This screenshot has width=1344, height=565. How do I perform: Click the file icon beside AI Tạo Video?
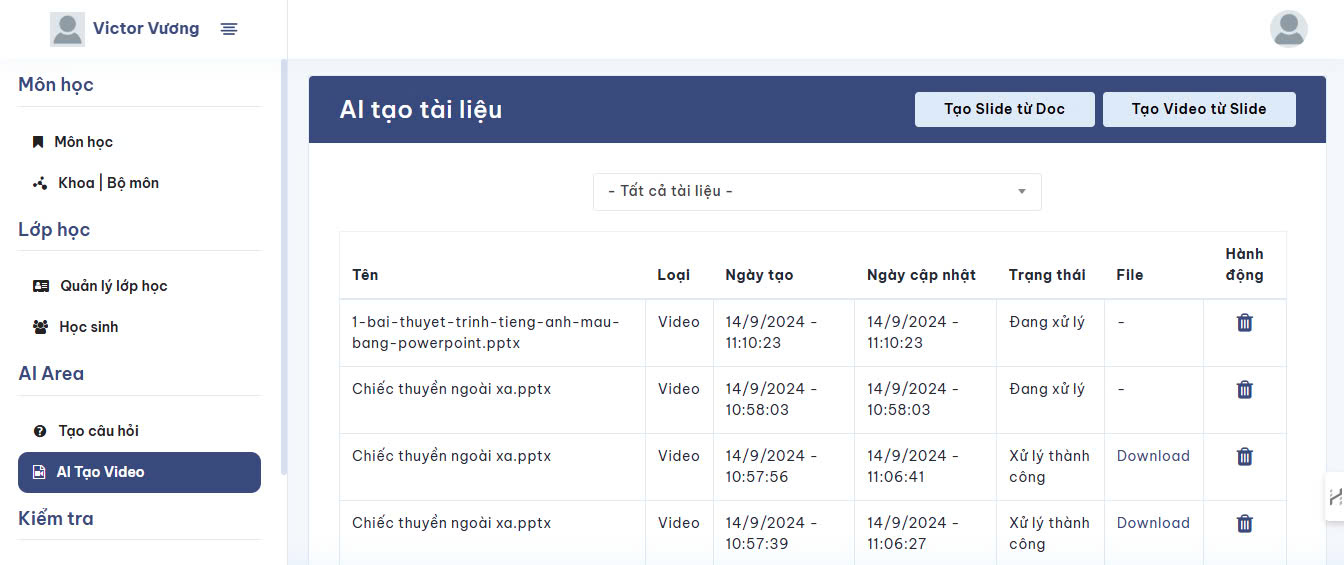(39, 472)
